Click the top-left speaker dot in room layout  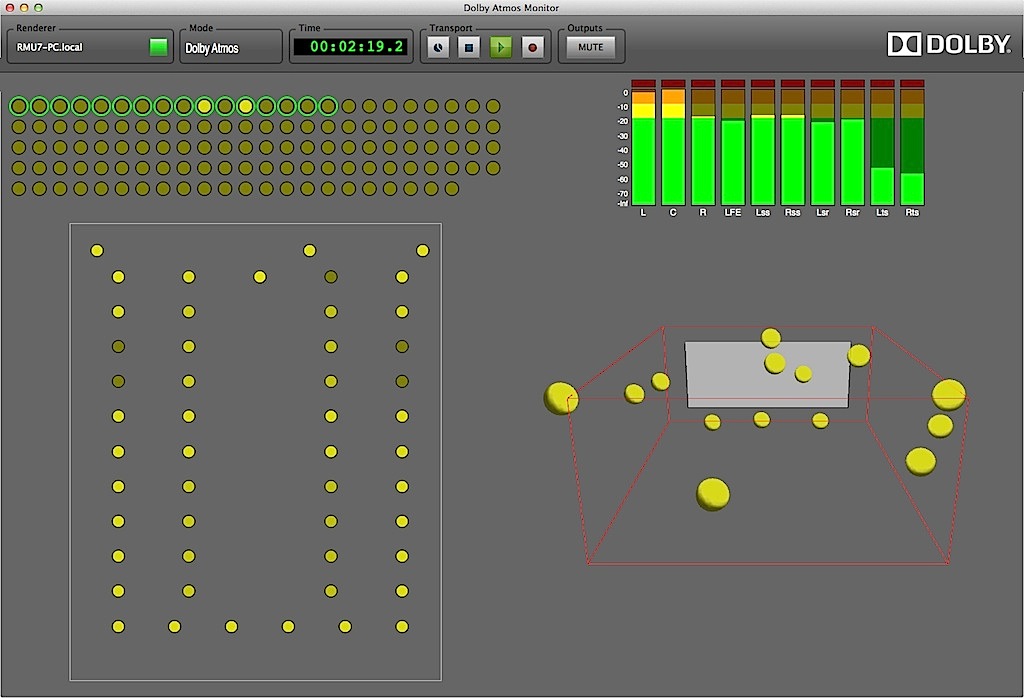pos(97,250)
